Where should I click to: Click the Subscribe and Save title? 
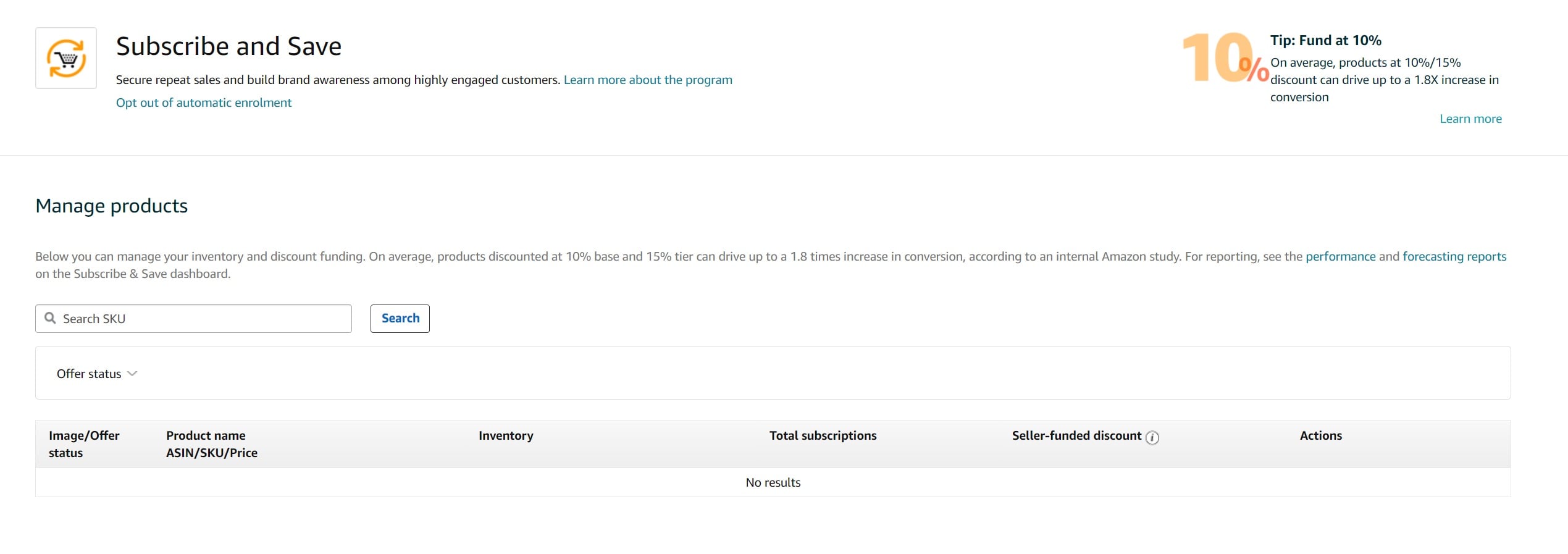[x=228, y=46]
